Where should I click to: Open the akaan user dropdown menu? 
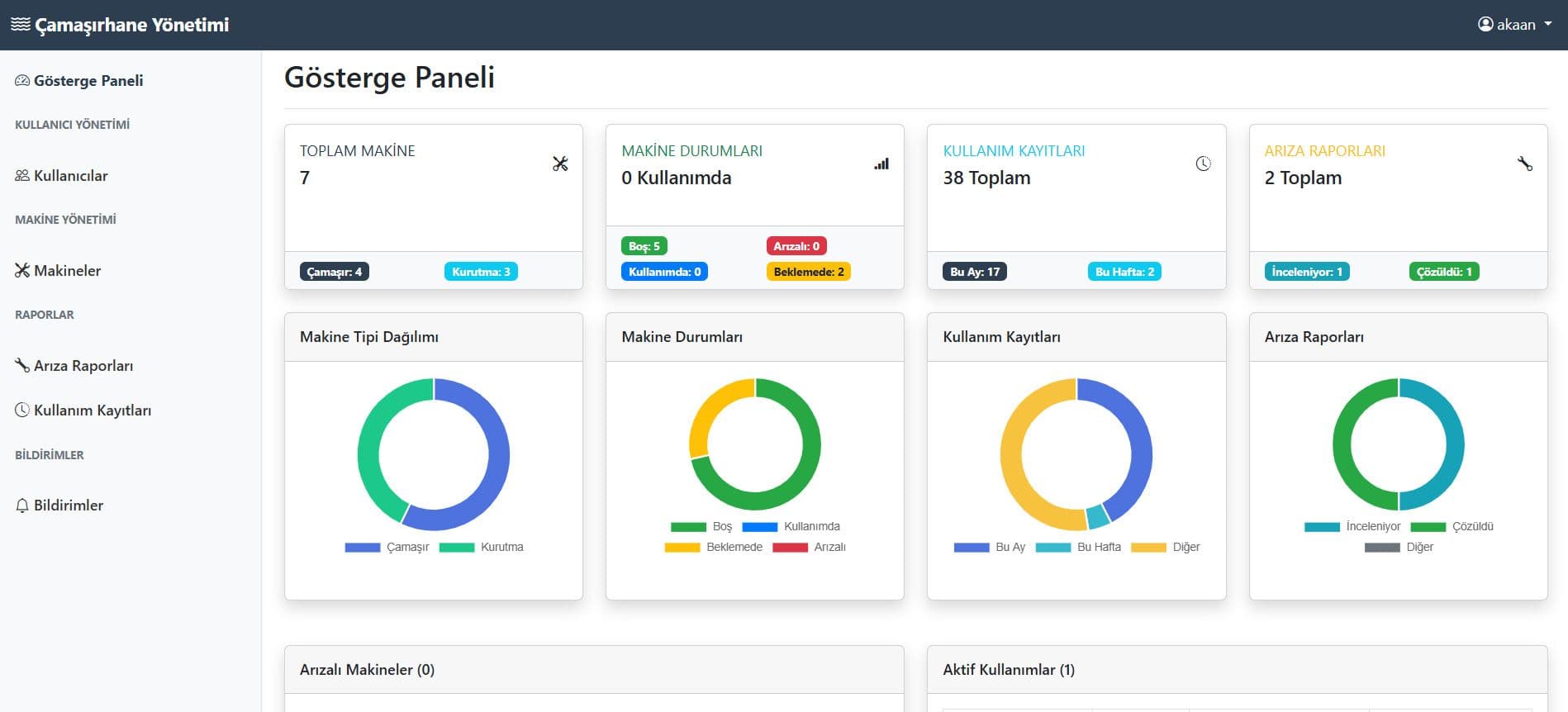pos(1514,25)
